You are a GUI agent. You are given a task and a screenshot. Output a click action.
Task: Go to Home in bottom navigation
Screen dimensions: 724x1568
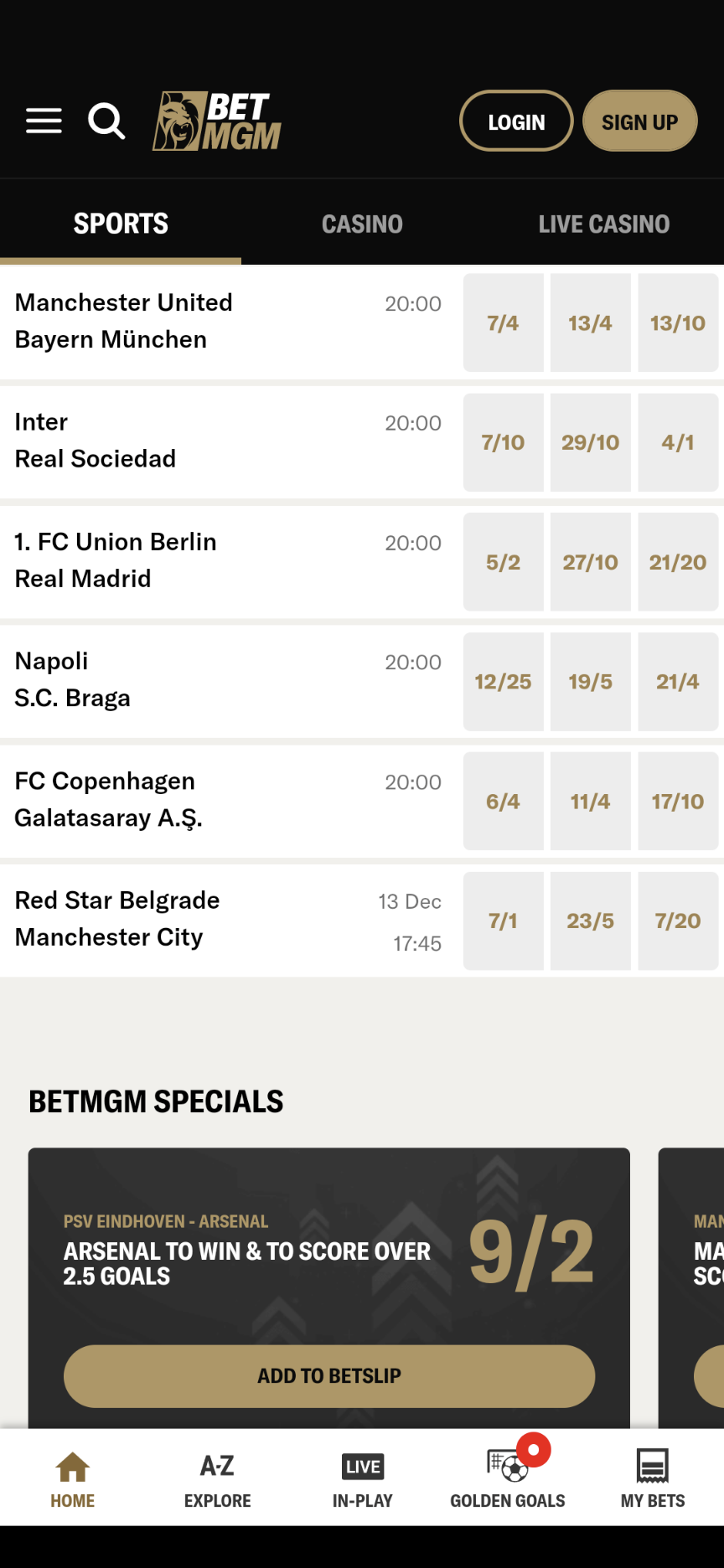(x=73, y=1480)
